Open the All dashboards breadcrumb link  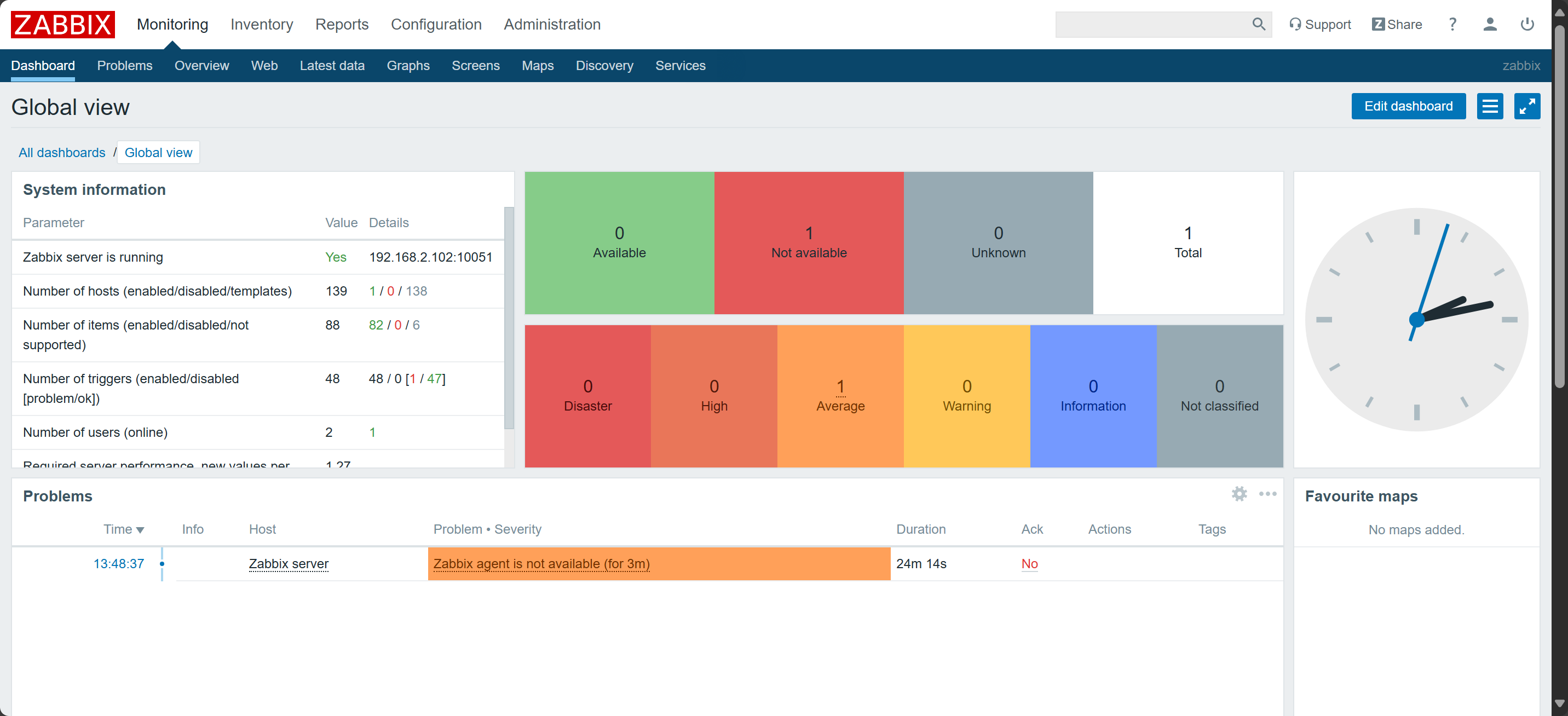coord(61,153)
